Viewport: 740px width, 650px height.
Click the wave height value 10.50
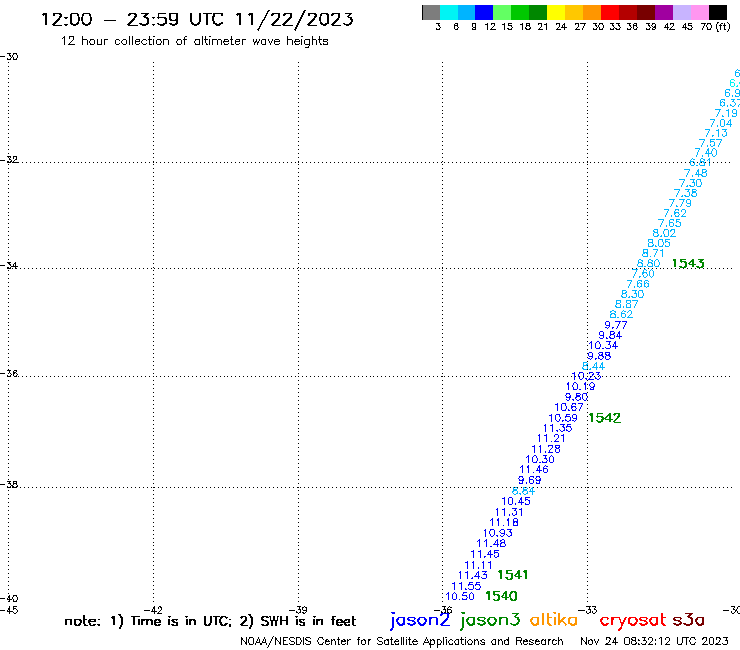(460, 596)
